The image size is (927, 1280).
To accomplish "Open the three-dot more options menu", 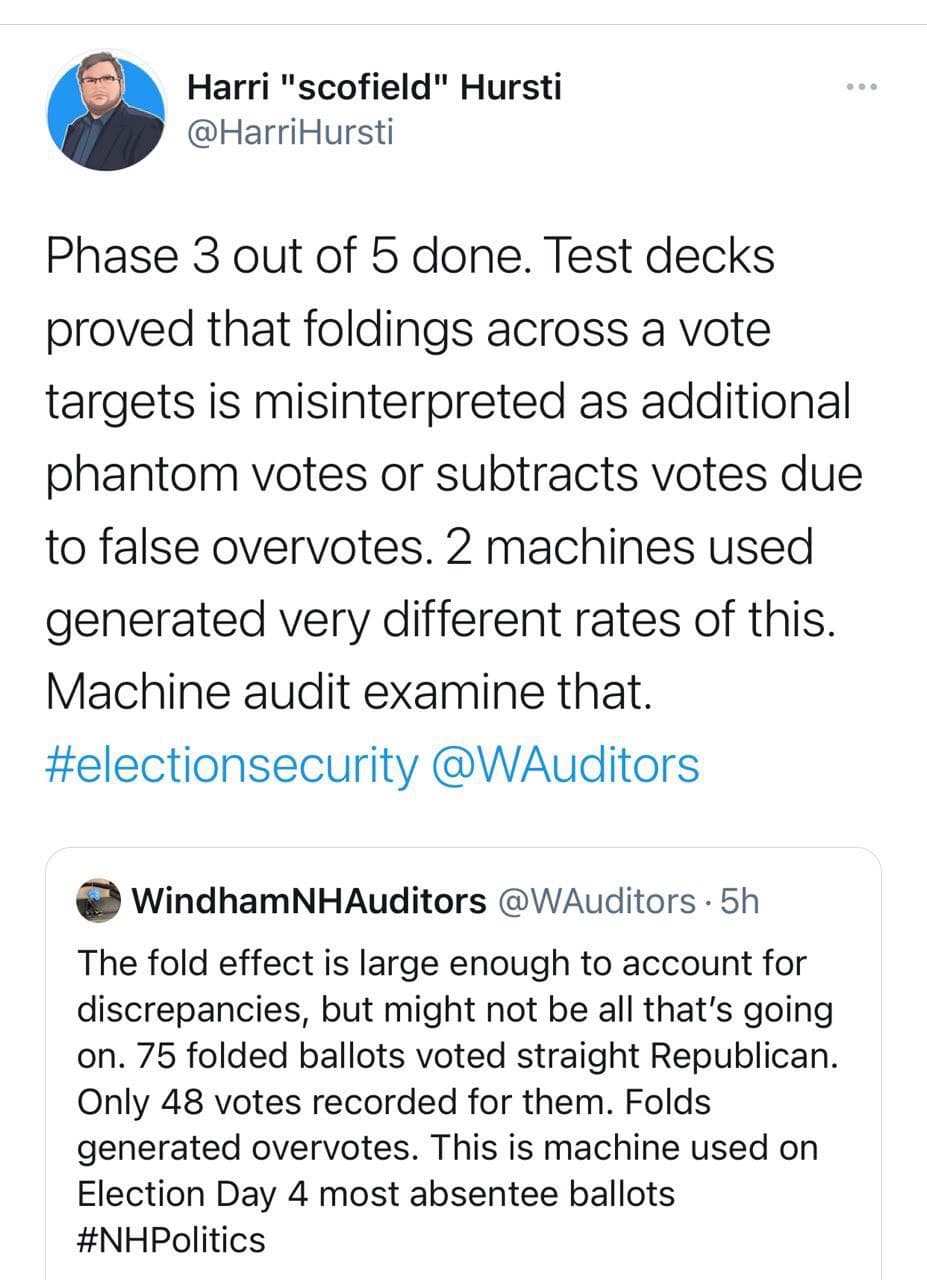I will [861, 88].
